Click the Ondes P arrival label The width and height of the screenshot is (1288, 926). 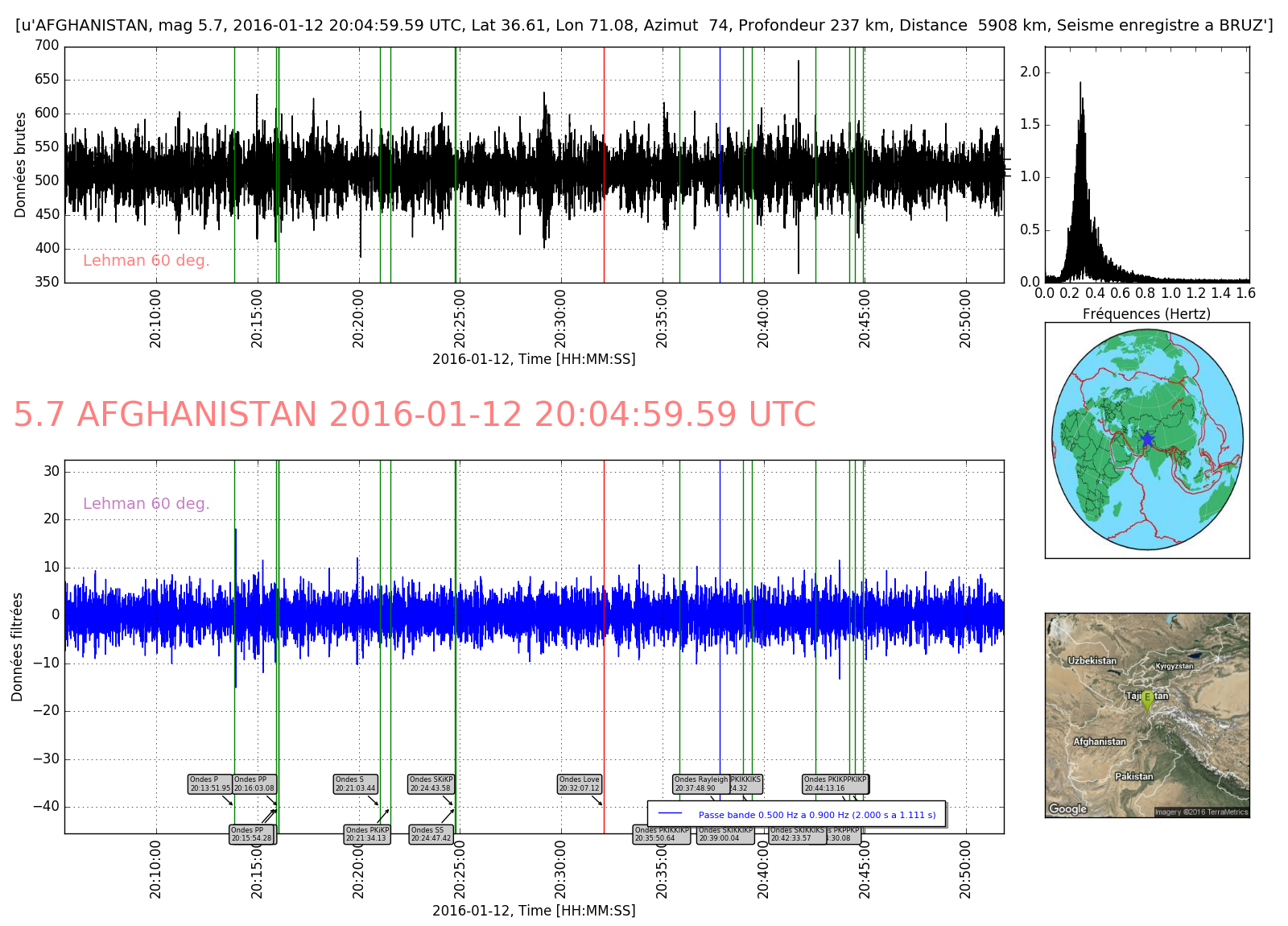point(210,784)
